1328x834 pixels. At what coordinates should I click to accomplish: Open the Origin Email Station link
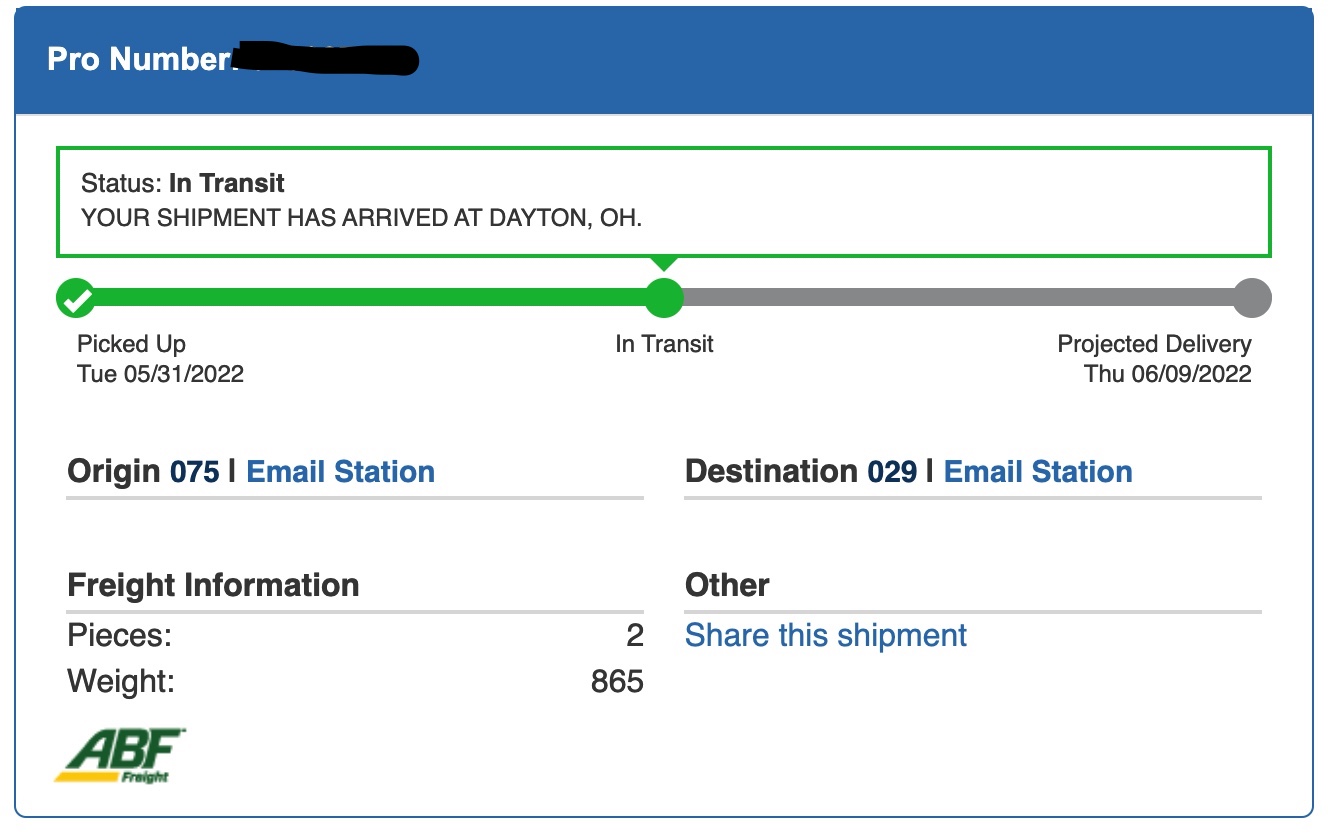coord(340,472)
